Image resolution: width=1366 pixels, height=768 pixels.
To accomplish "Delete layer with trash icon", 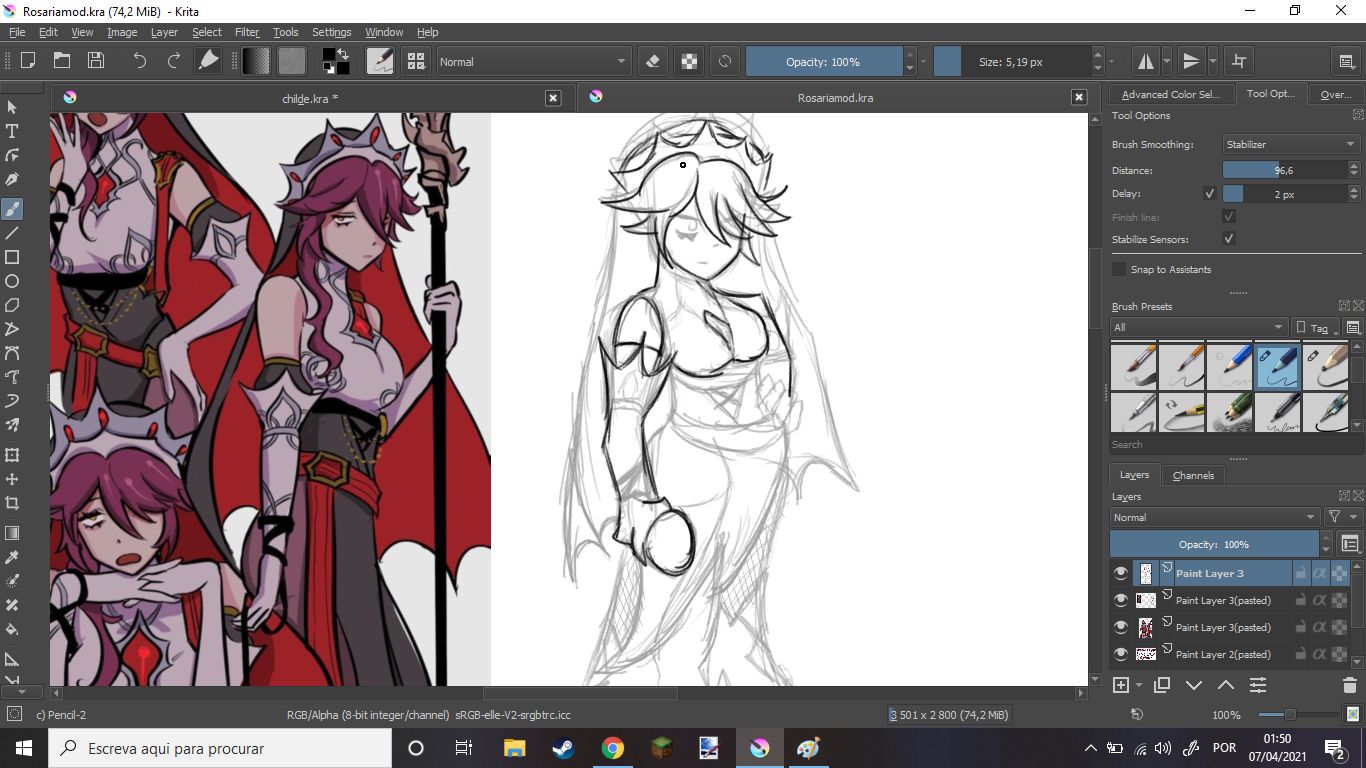I will (1349, 685).
